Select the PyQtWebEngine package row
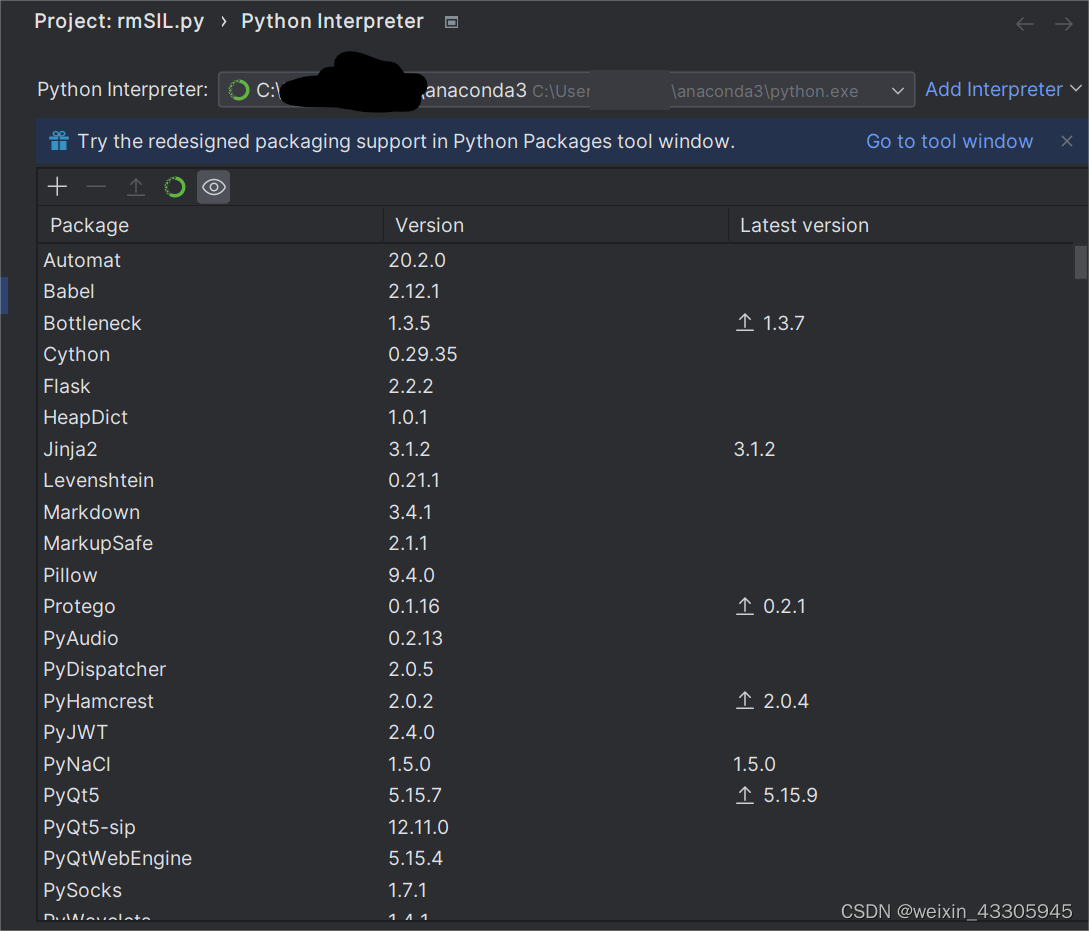Image resolution: width=1089 pixels, height=931 pixels. pos(555,859)
